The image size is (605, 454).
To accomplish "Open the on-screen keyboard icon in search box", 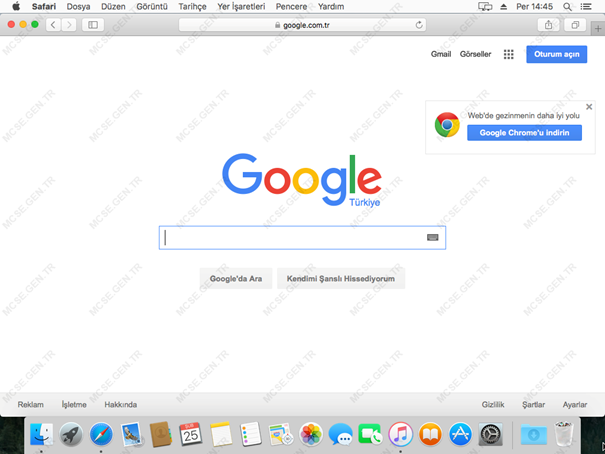I will tap(433, 238).
